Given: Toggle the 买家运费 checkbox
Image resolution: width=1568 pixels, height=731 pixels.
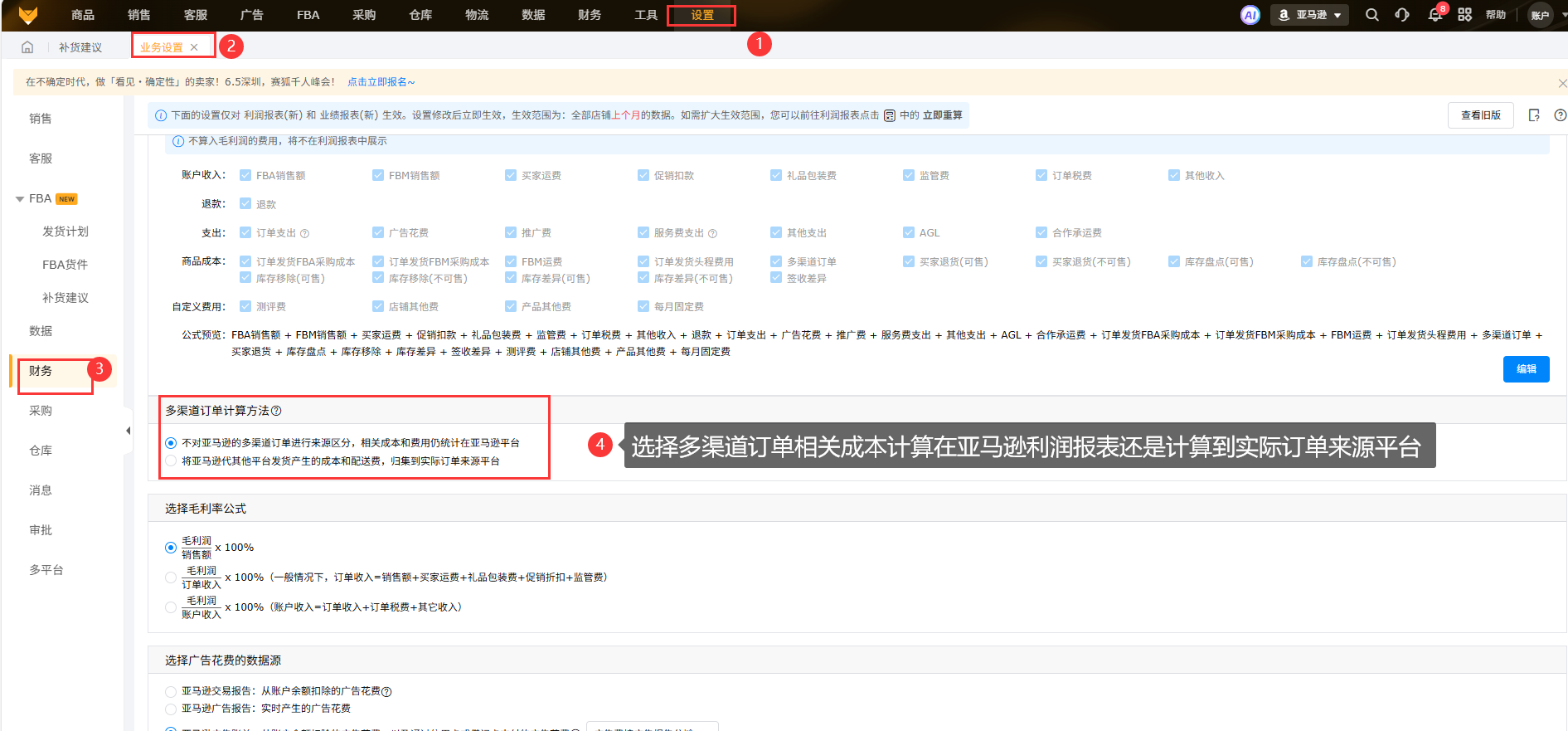Looking at the screenshot, I should [x=511, y=175].
